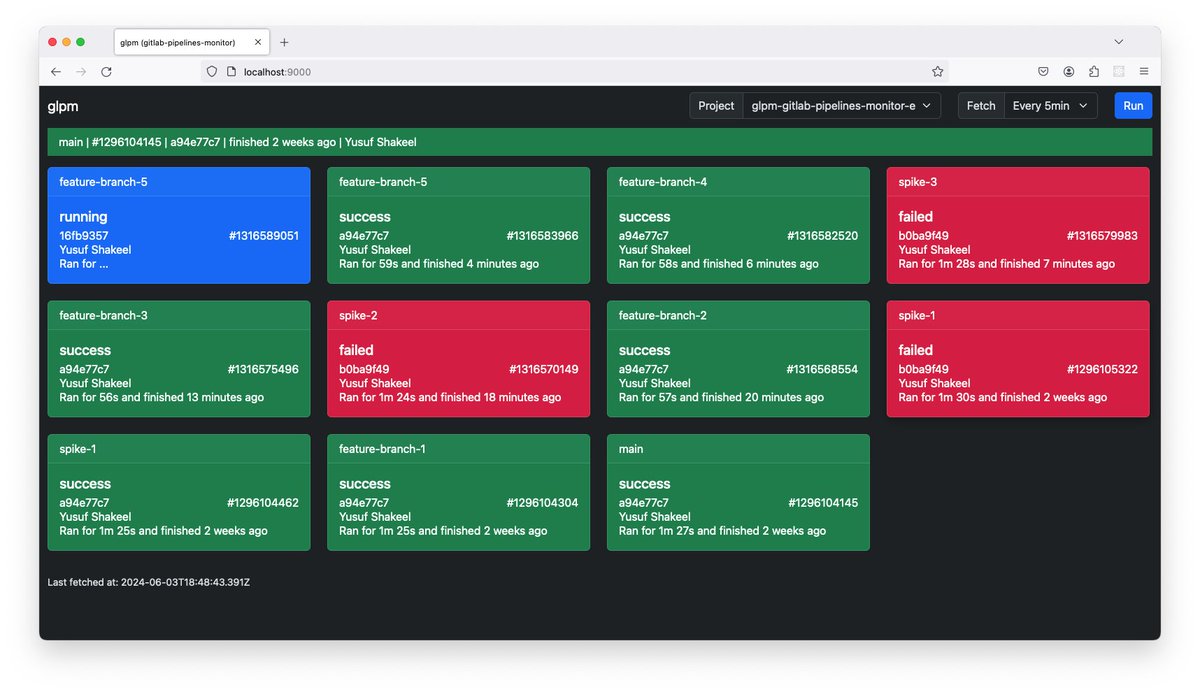This screenshot has width=1200, height=692.
Task: Close the glpm browser tab
Action: [258, 43]
